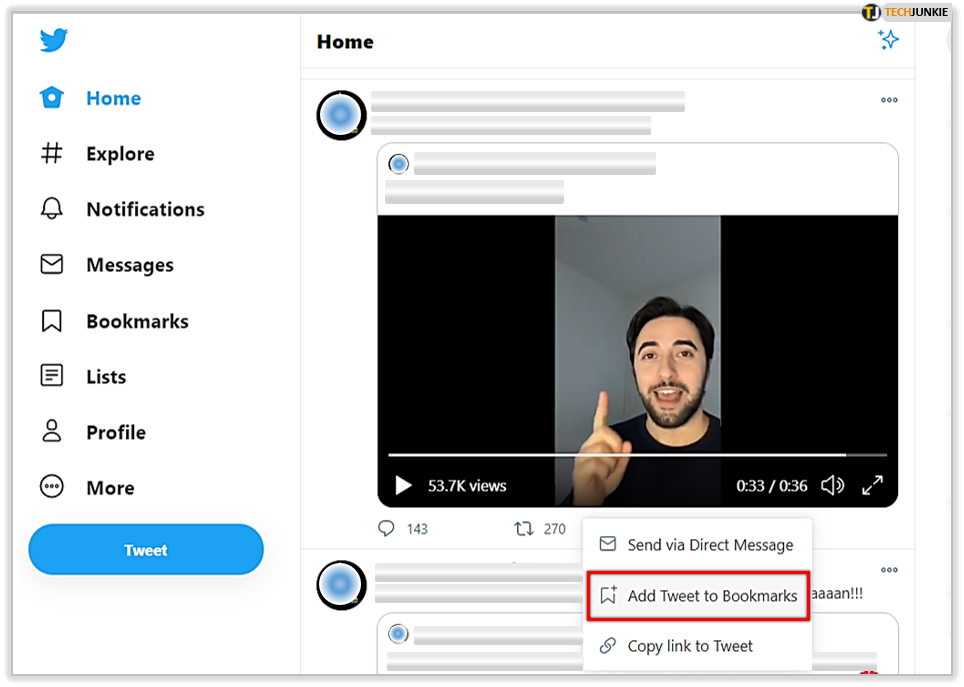The image size is (964, 687).
Task: Click the Notifications bell icon
Action: coord(52,208)
